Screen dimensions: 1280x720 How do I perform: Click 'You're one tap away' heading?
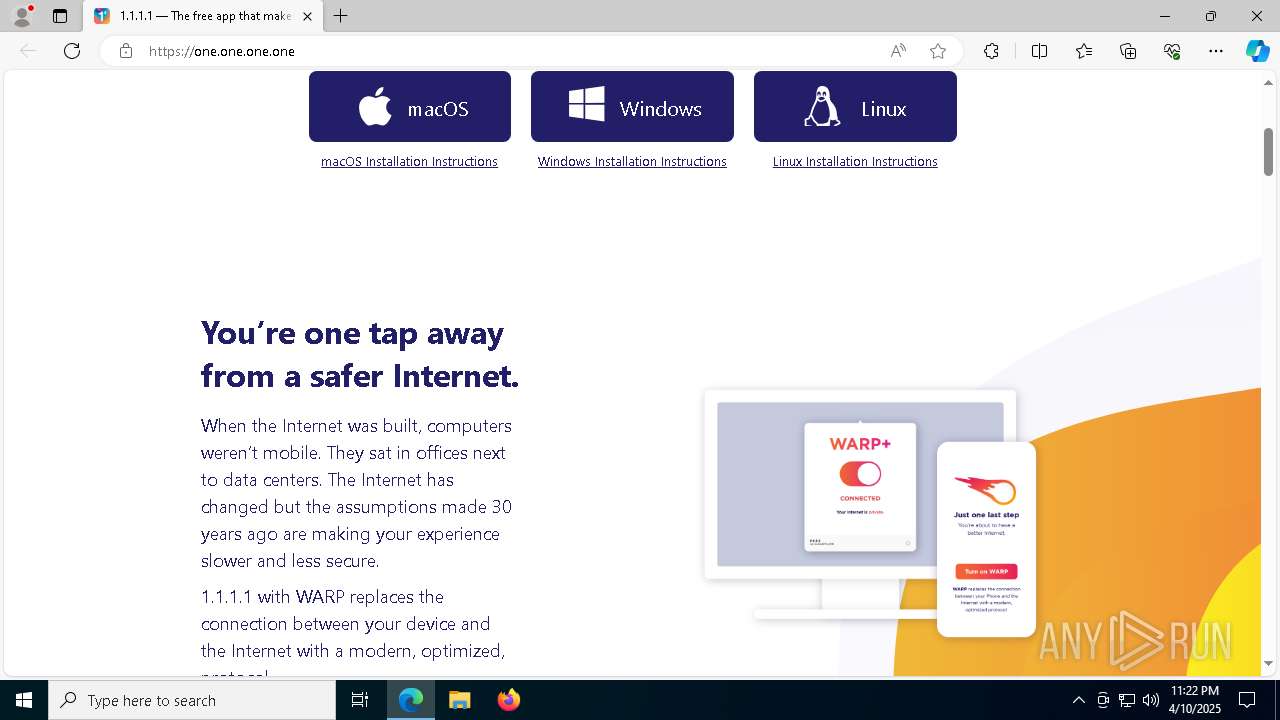(x=360, y=354)
